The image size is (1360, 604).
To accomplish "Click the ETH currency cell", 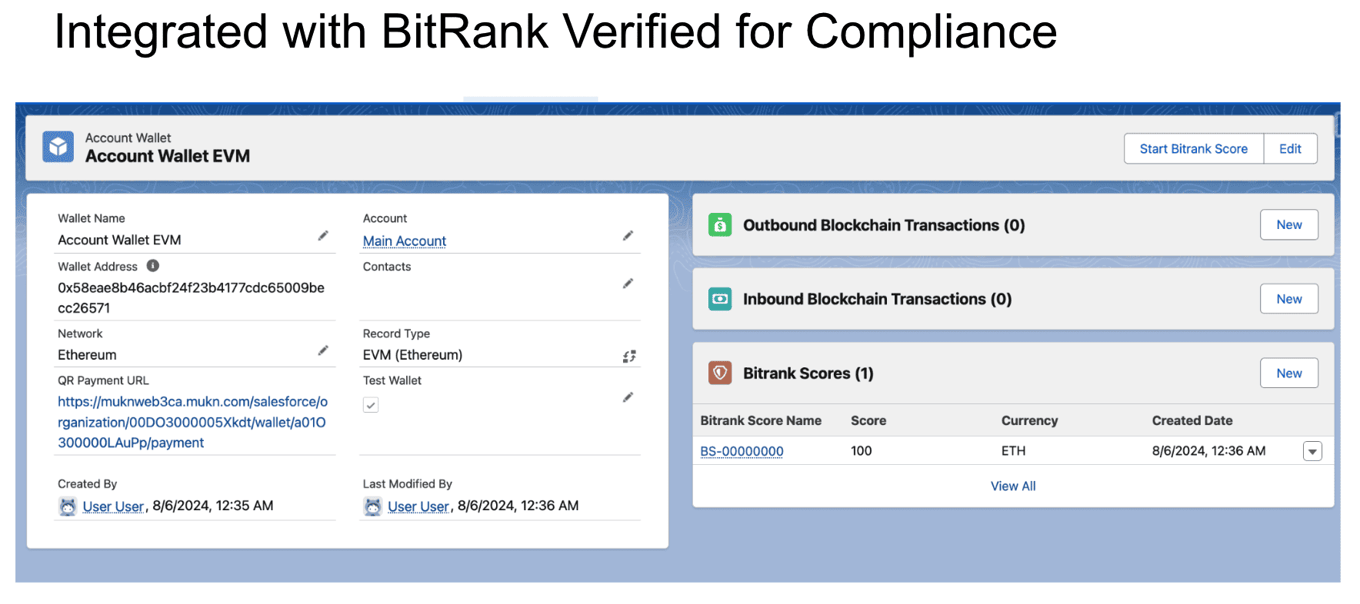I will pyautogui.click(x=1013, y=451).
